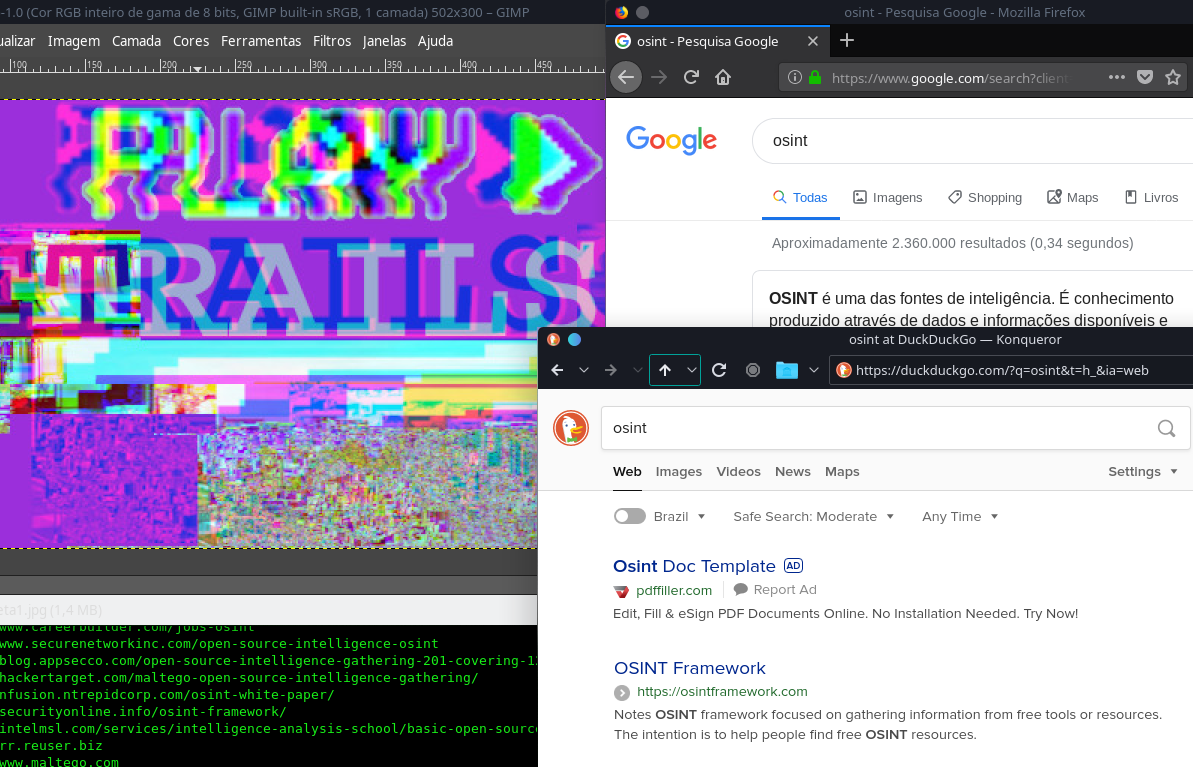Open GIMP's Filtros menu
The height and width of the screenshot is (767, 1193).
[332, 41]
